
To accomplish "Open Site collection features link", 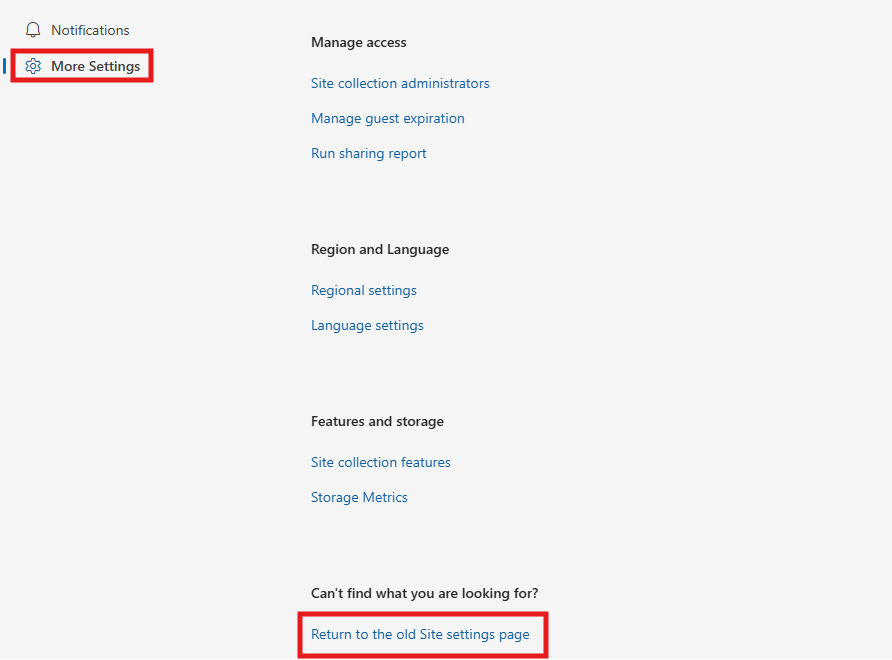I will click(x=381, y=462).
